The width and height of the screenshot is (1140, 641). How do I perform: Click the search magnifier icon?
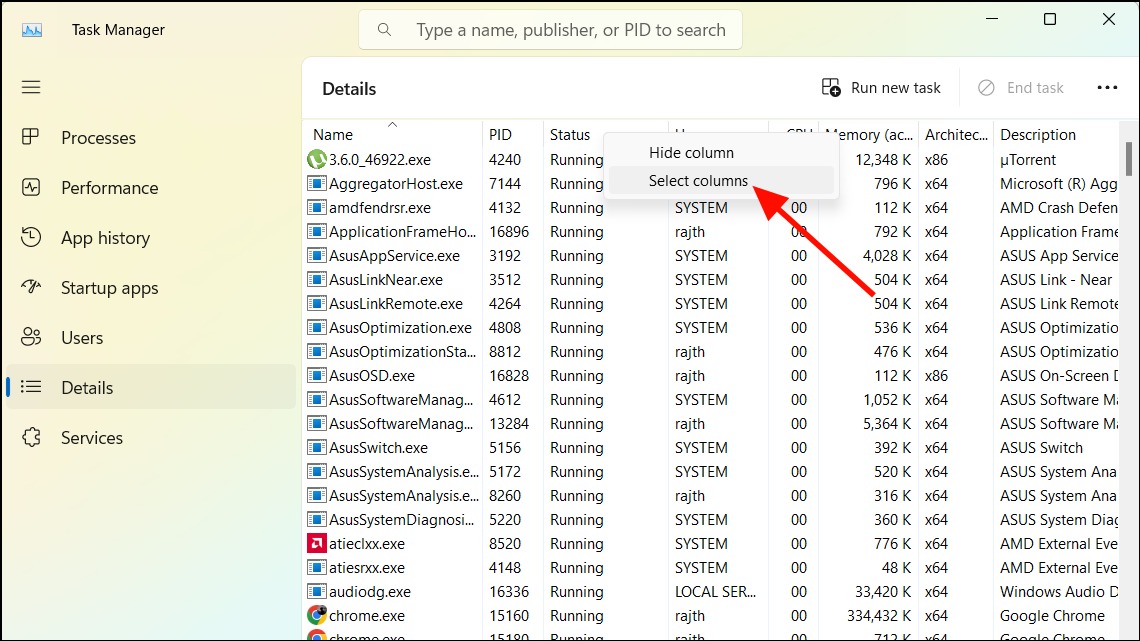pos(384,30)
